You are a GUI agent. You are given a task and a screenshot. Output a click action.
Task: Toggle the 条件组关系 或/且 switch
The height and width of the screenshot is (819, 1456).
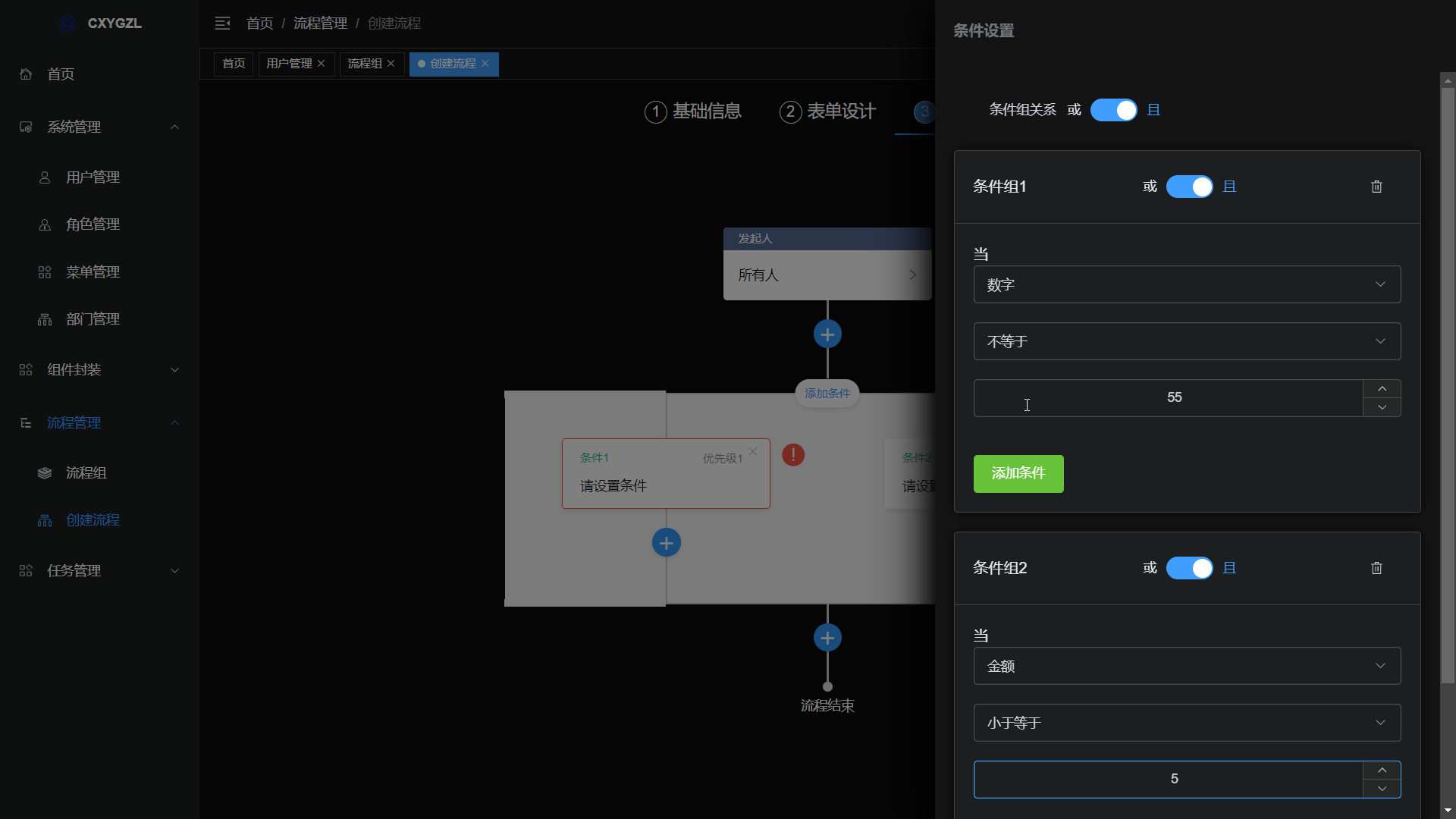pos(1113,110)
